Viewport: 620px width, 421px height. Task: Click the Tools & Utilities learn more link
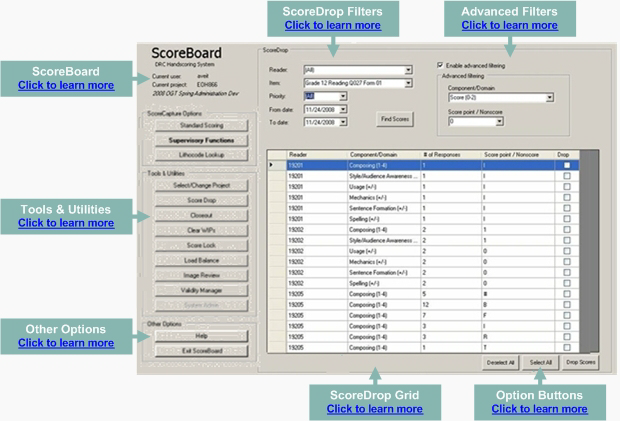tap(65, 223)
